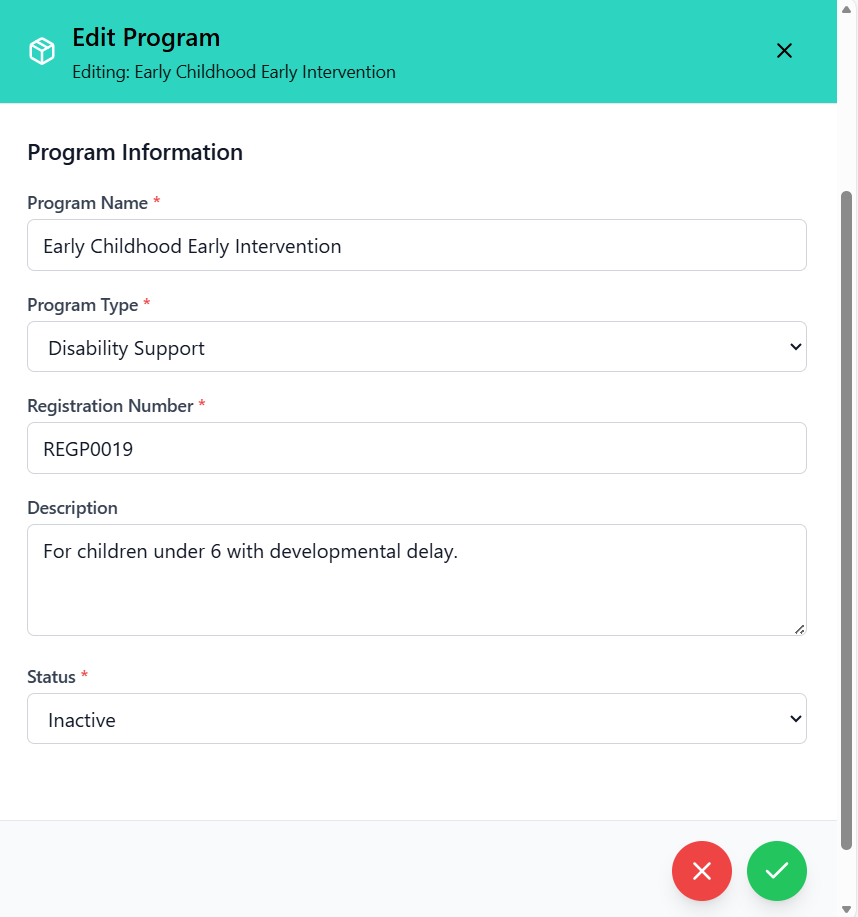Click the vertical scrollbar thumb
The image size is (858, 917).
846,520
